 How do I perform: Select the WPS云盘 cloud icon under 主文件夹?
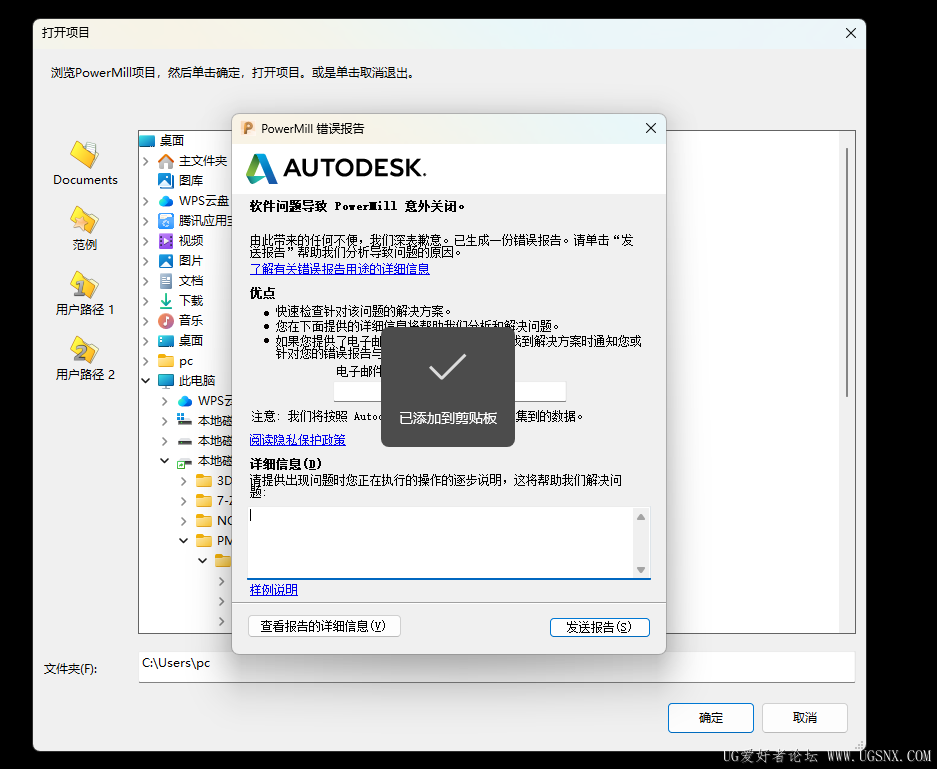(x=166, y=201)
